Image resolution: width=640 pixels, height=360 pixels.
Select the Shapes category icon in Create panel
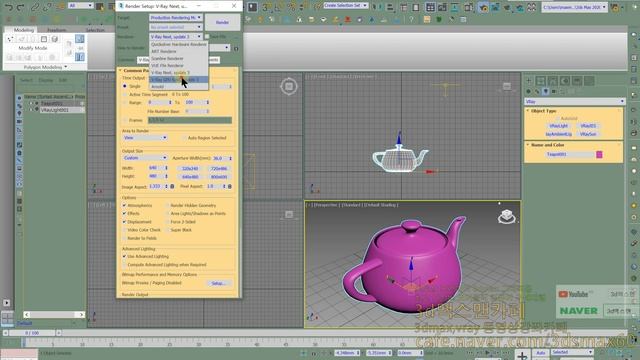coord(537,91)
